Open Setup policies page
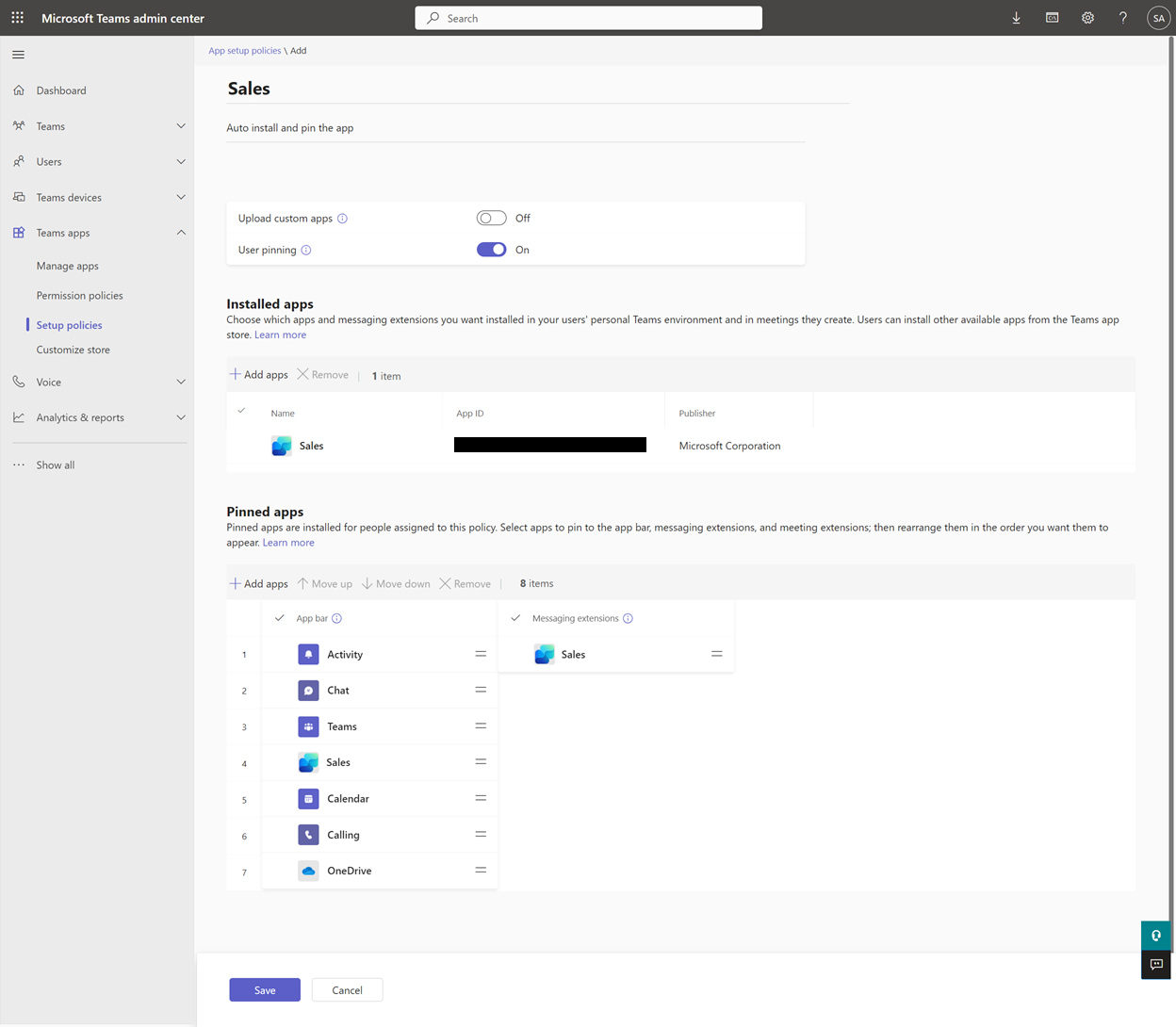Image resolution: width=1176 pixels, height=1027 pixels. (x=70, y=325)
